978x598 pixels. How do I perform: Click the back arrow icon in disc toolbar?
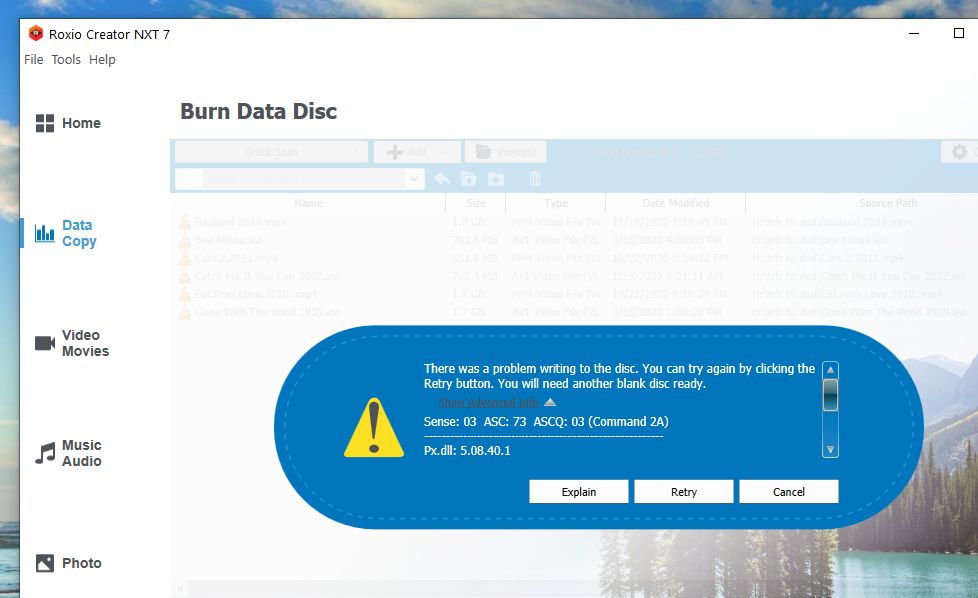click(442, 179)
